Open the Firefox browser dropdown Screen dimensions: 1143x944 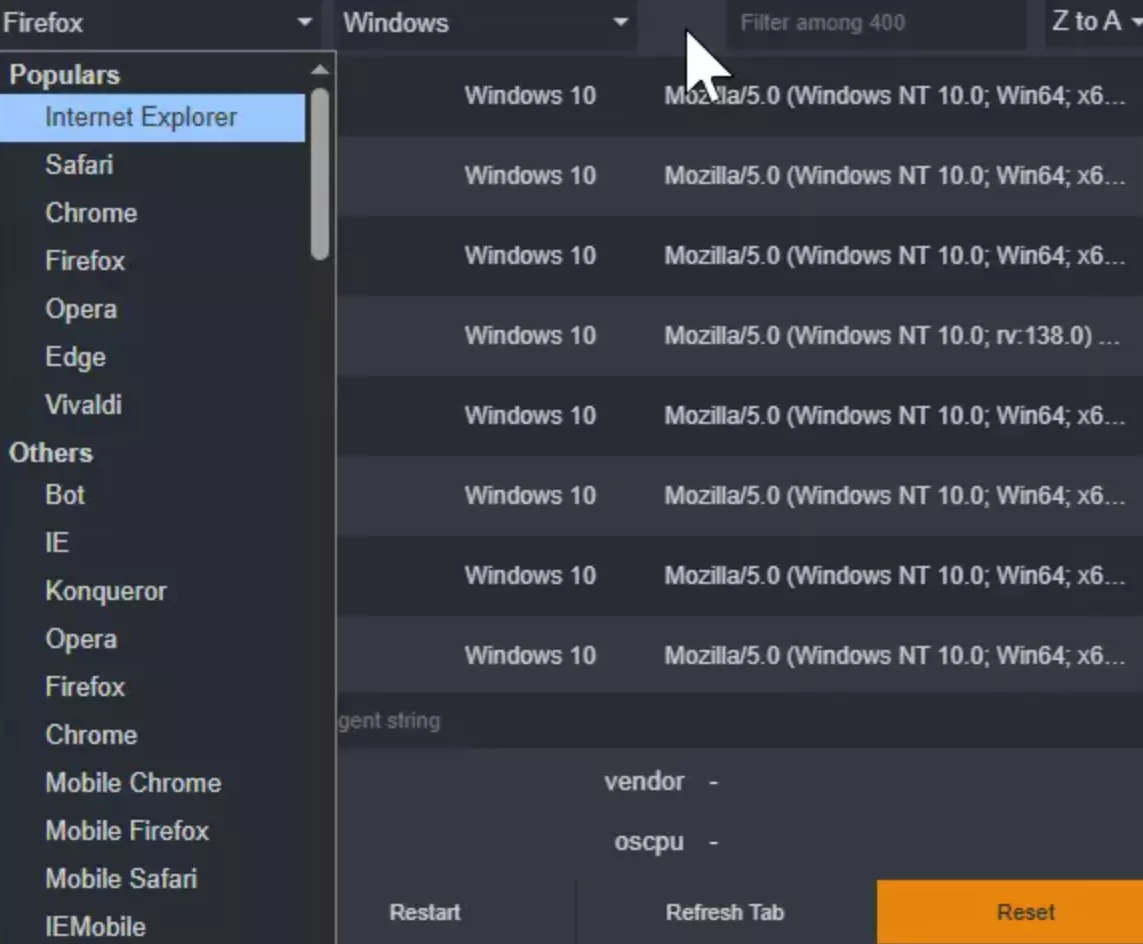[158, 23]
